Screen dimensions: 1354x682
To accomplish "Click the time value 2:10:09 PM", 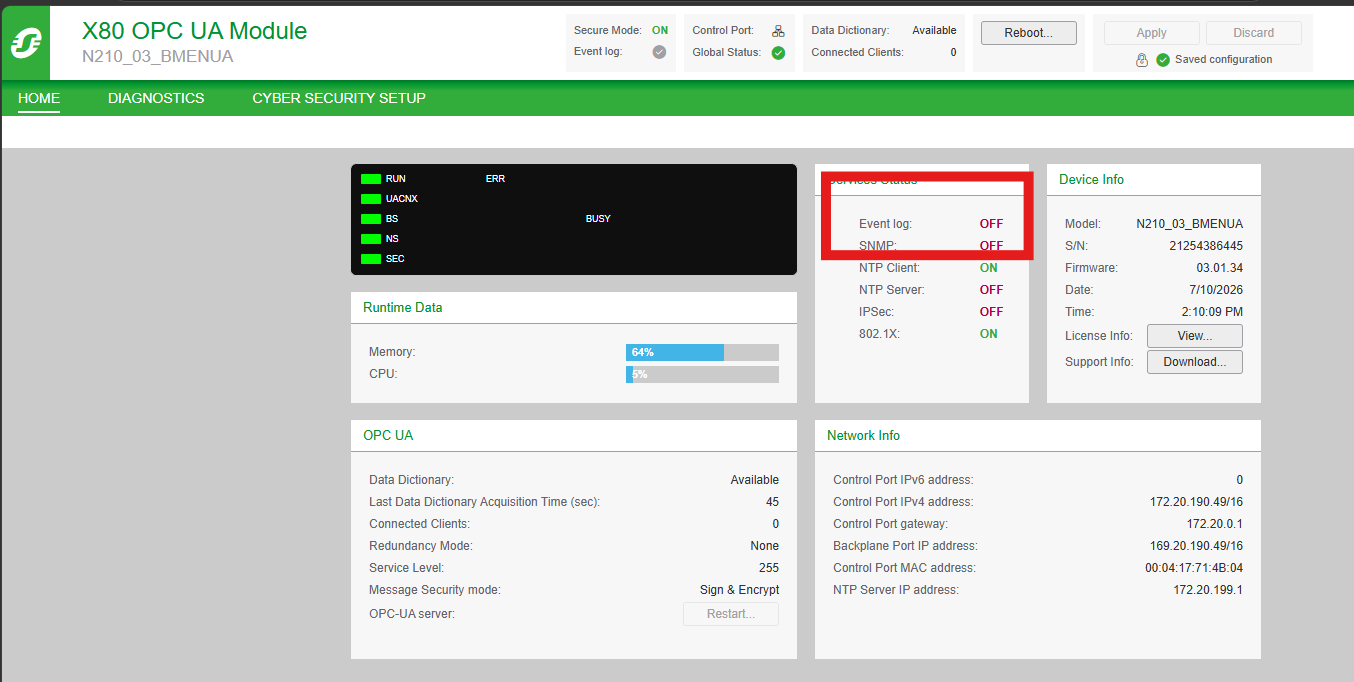I will tap(1212, 312).
